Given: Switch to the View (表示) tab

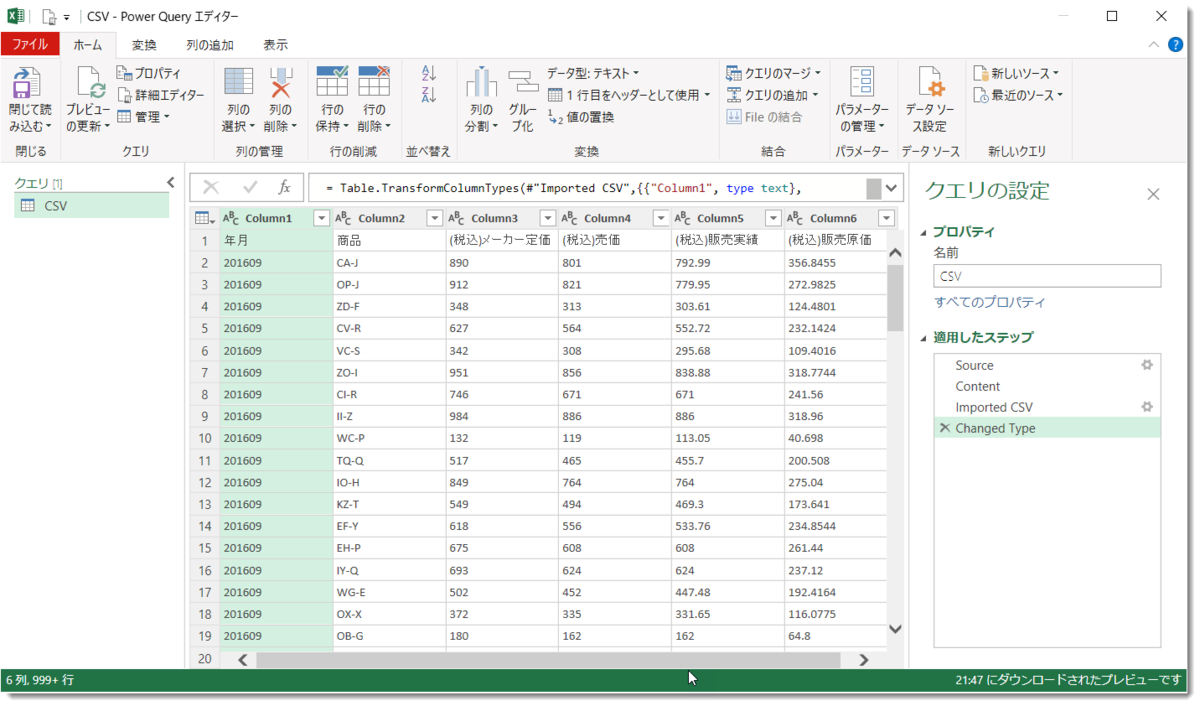Looking at the screenshot, I should tap(276, 45).
